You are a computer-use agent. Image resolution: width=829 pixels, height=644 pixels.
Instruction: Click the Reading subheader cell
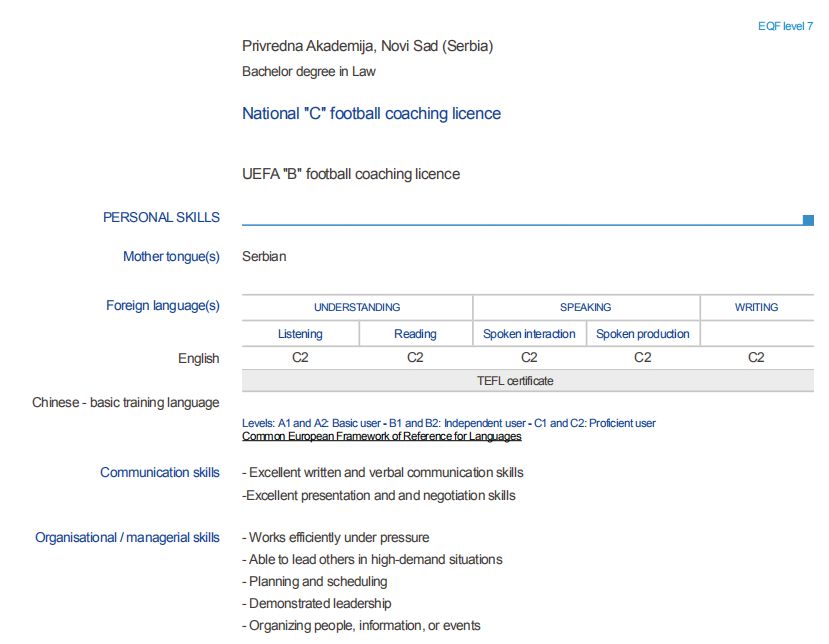[415, 334]
